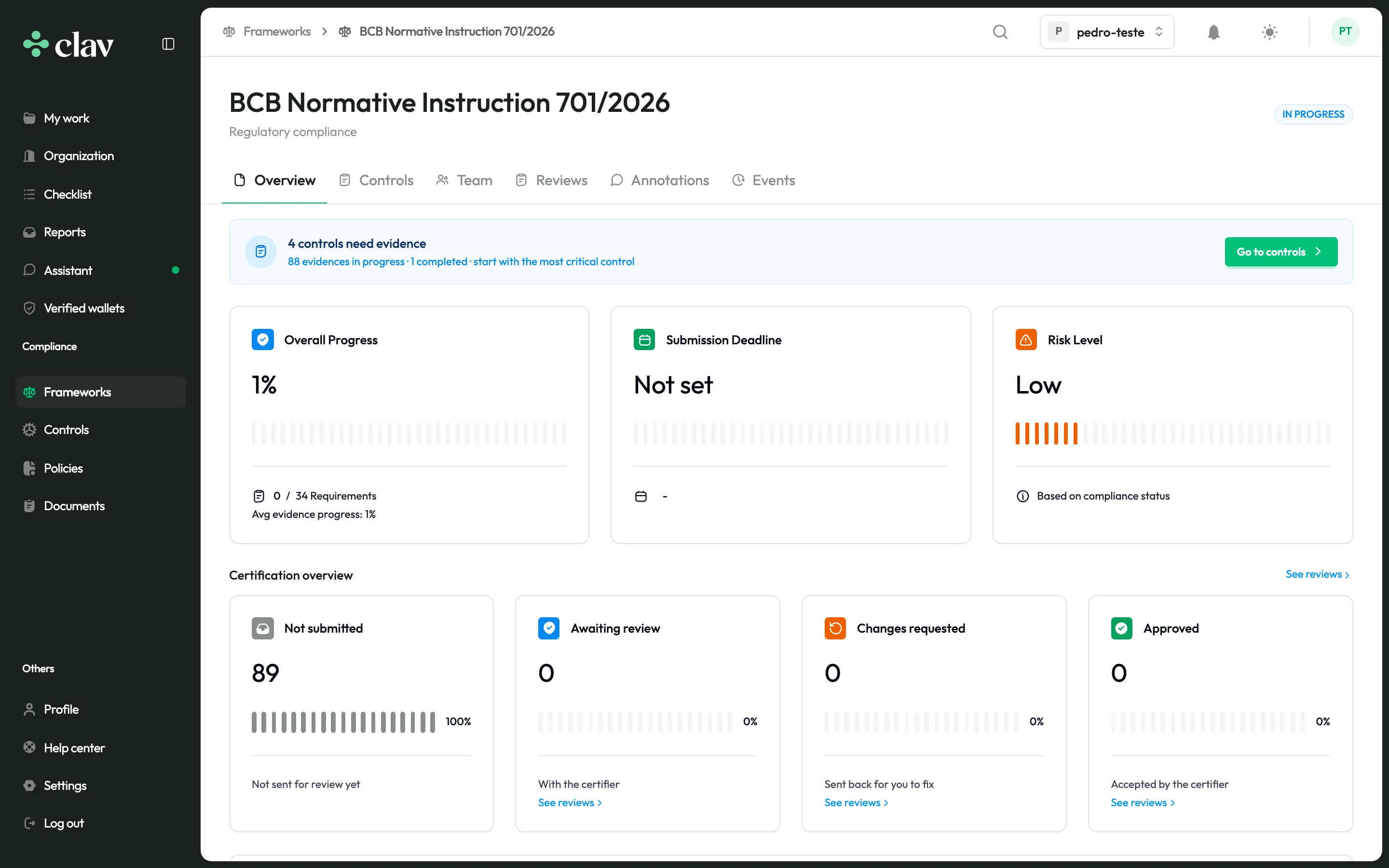Switch to the Events tab

(x=764, y=181)
